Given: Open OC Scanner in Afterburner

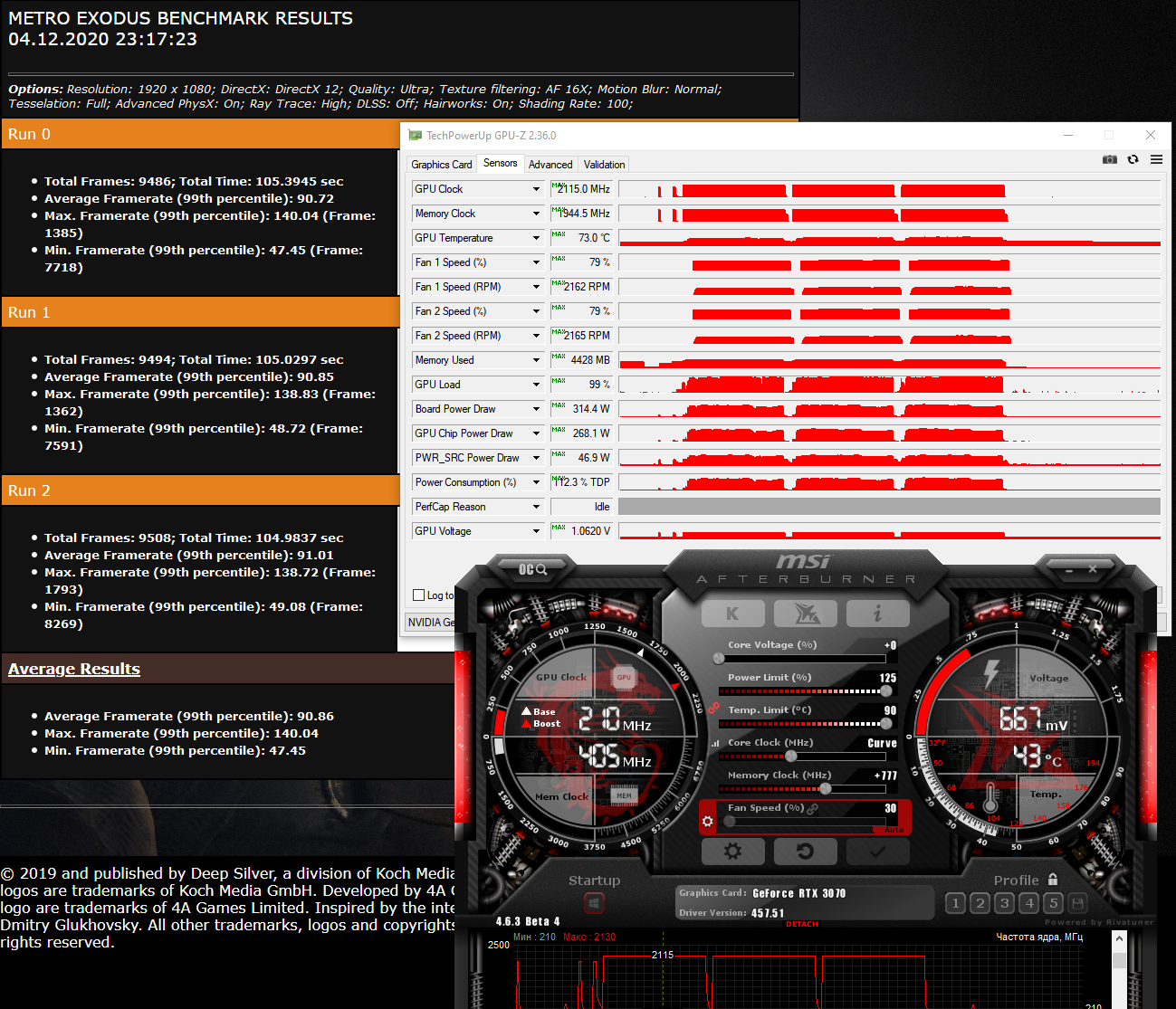Looking at the screenshot, I should click(532, 569).
